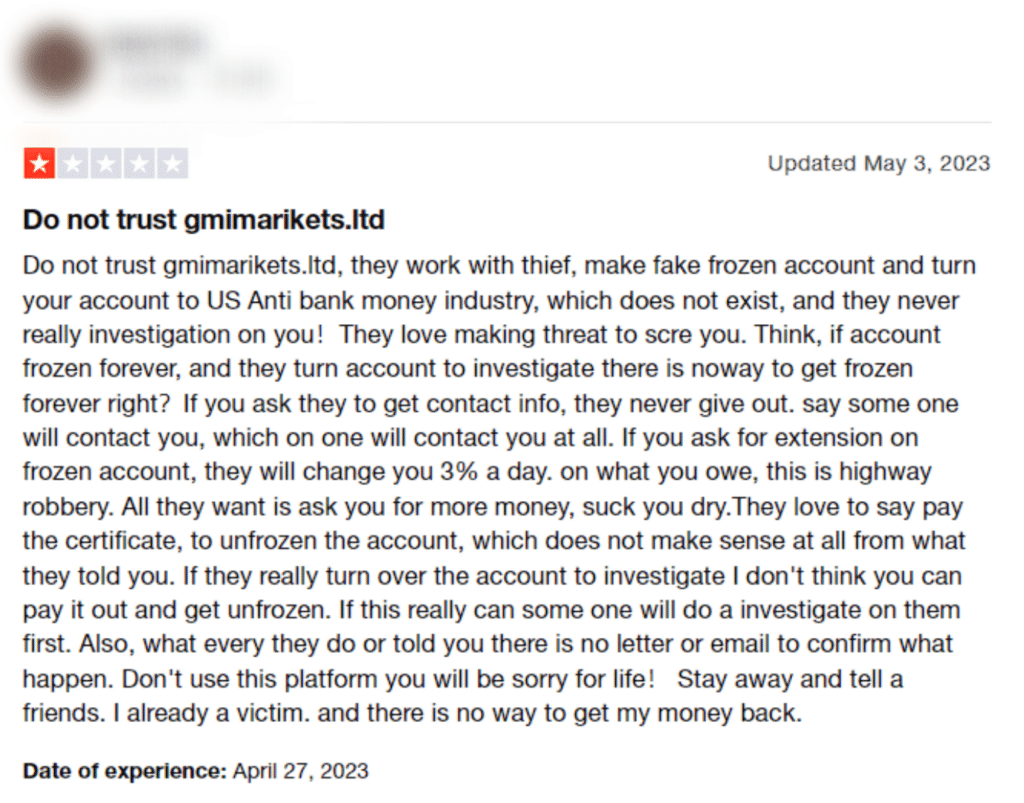Click the fifth gray rating star
The image size is (1024, 803).
pos(172,163)
